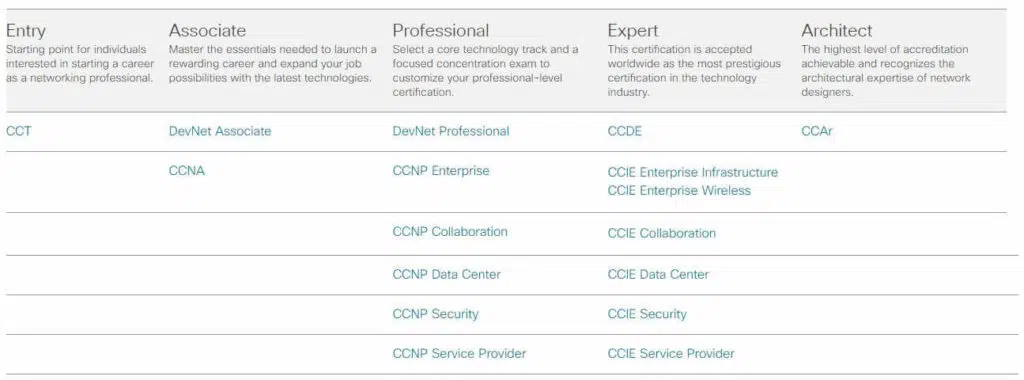Open CCIE Data Center link
The height and width of the screenshot is (380, 1024).
(x=658, y=275)
